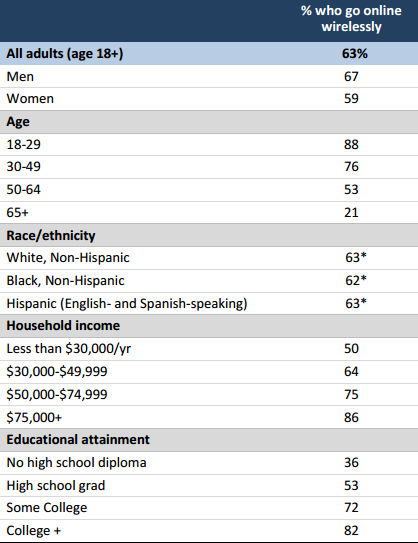Select the 'Age' section header
Image resolution: width=418 pixels, height=543 pixels.
point(209,122)
